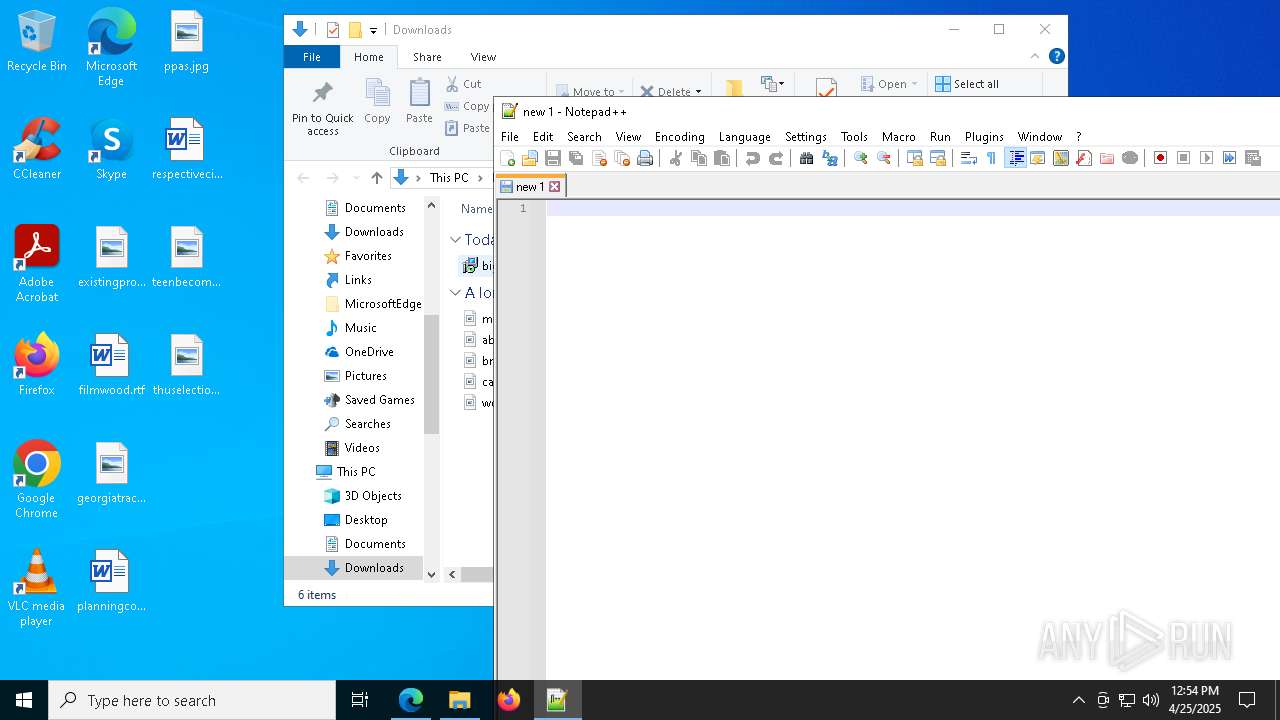Click the Save All icon in Notepad++
This screenshot has height=720, width=1280.
576,158
